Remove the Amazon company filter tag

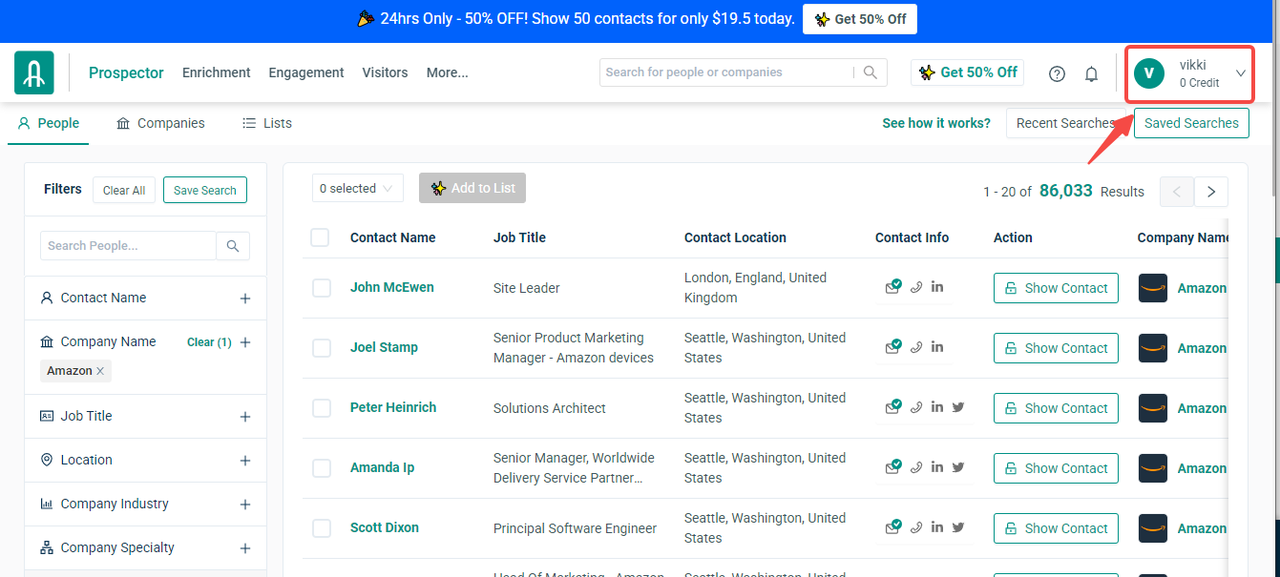[x=100, y=371]
